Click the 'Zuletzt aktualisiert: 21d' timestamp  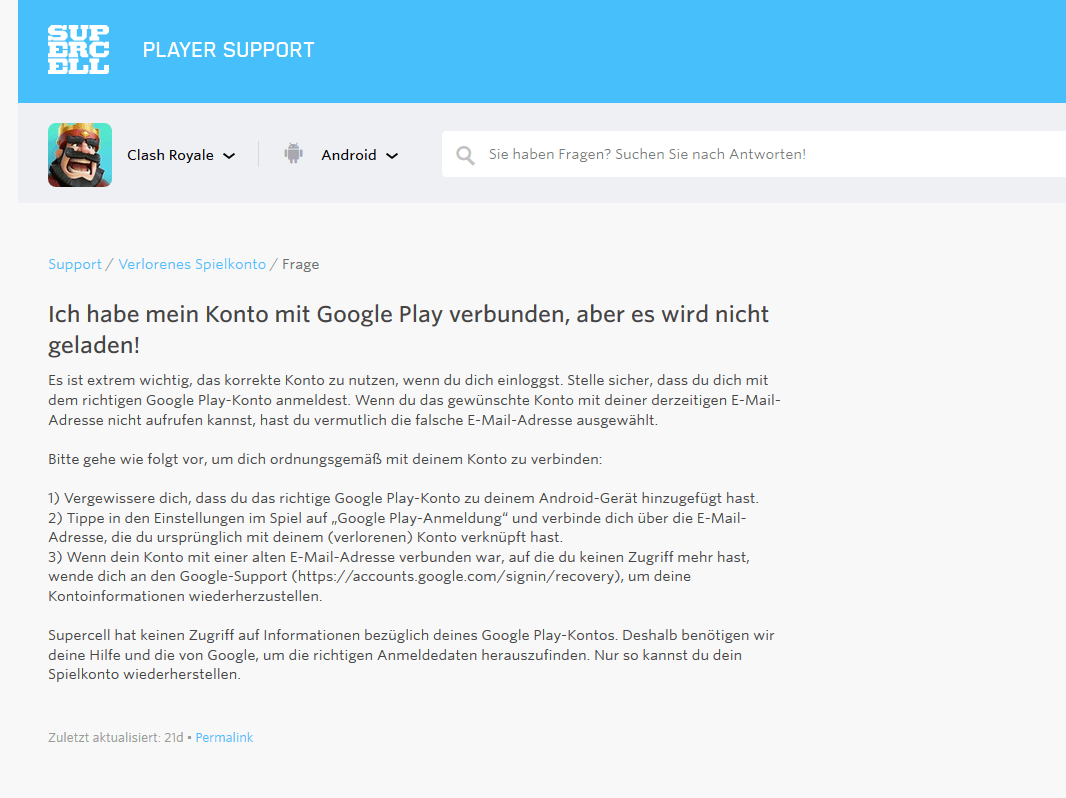116,737
